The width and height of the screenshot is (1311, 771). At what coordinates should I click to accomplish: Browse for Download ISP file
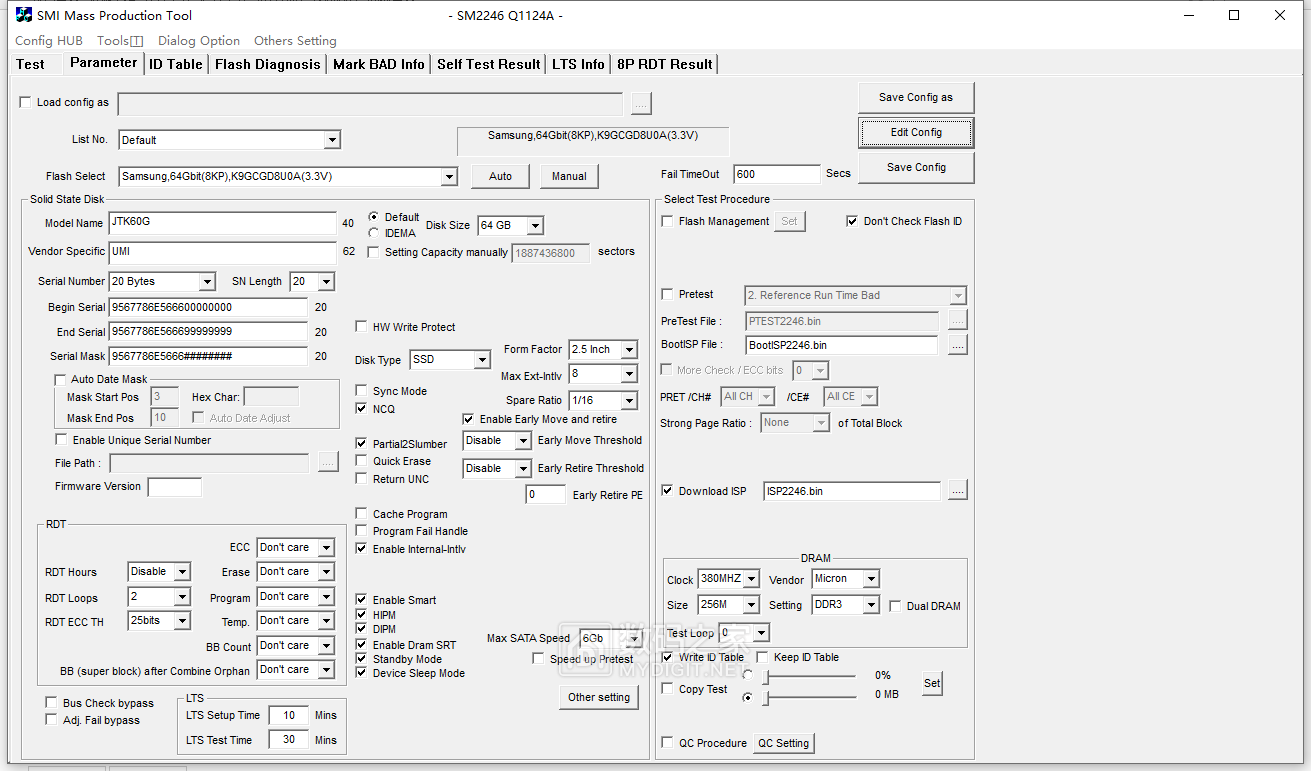tap(958, 491)
